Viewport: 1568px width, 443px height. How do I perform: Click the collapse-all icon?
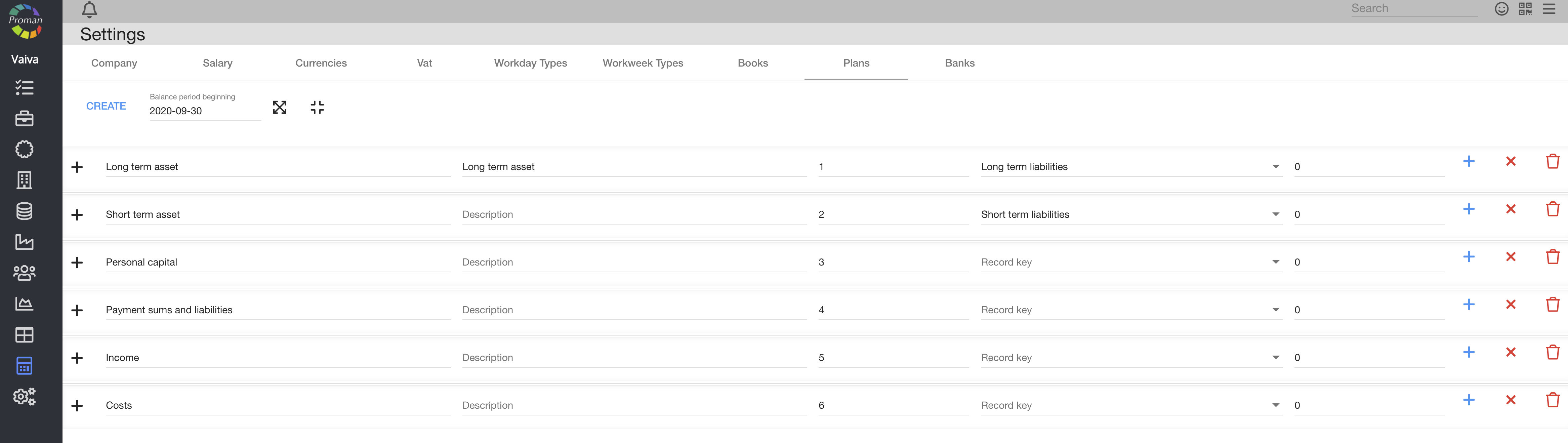pos(317,108)
